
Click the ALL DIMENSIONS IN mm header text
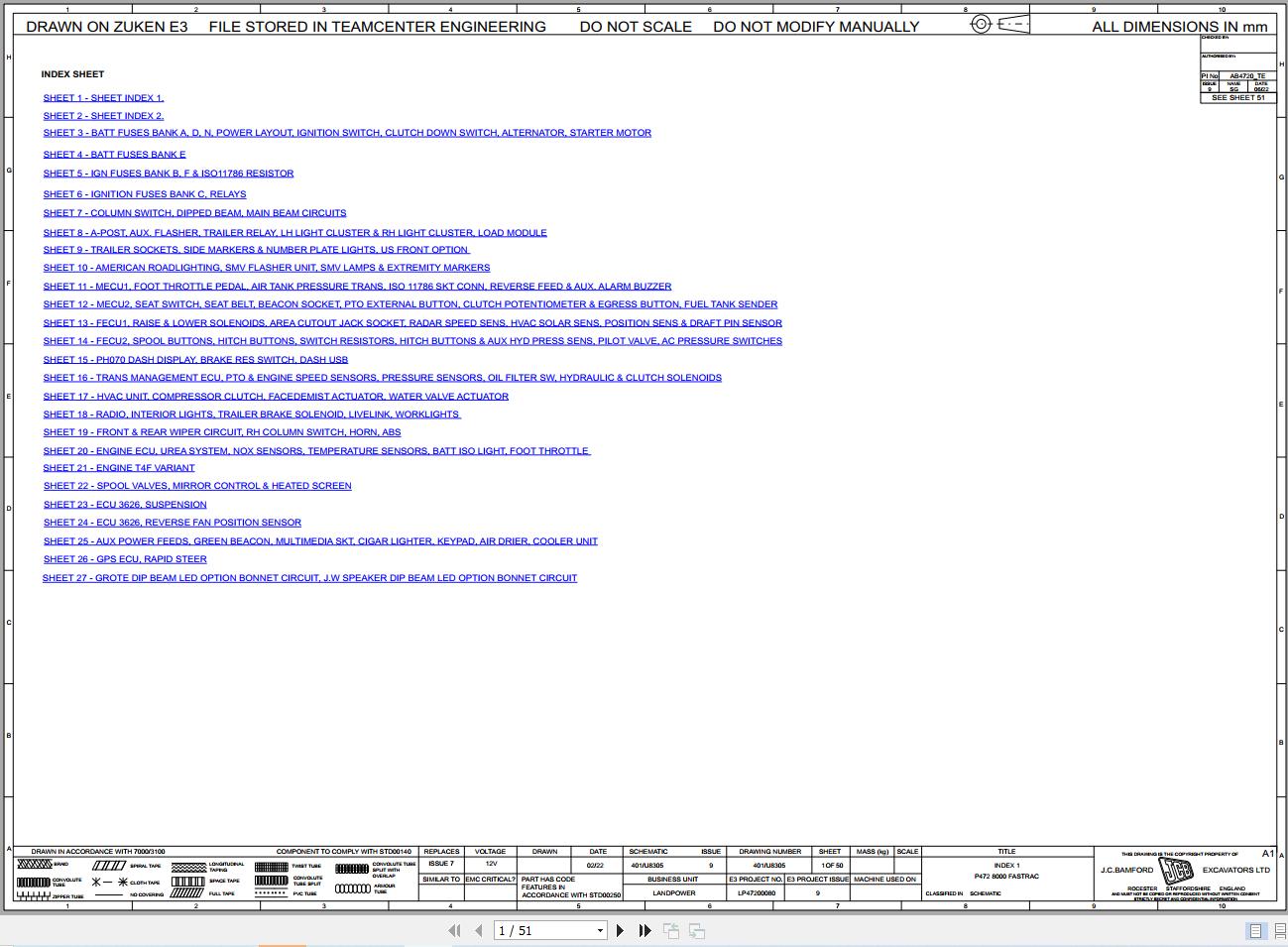pos(1180,27)
